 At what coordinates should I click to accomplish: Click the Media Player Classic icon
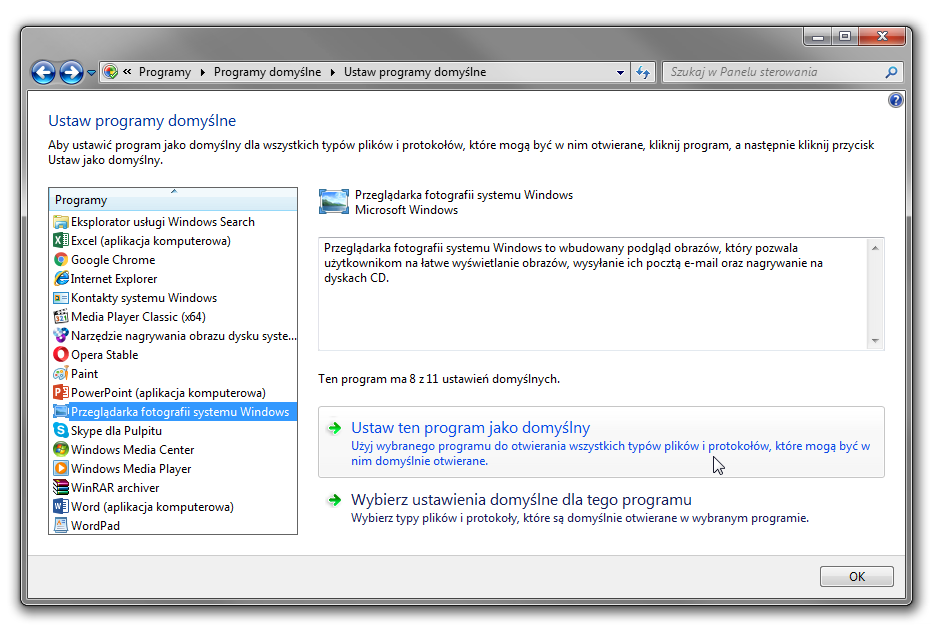[x=61, y=316]
